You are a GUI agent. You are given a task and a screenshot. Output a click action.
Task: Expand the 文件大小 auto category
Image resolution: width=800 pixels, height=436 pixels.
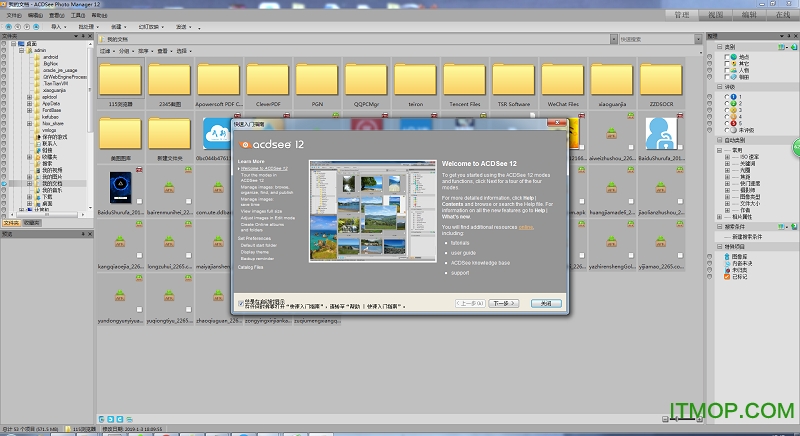point(727,203)
